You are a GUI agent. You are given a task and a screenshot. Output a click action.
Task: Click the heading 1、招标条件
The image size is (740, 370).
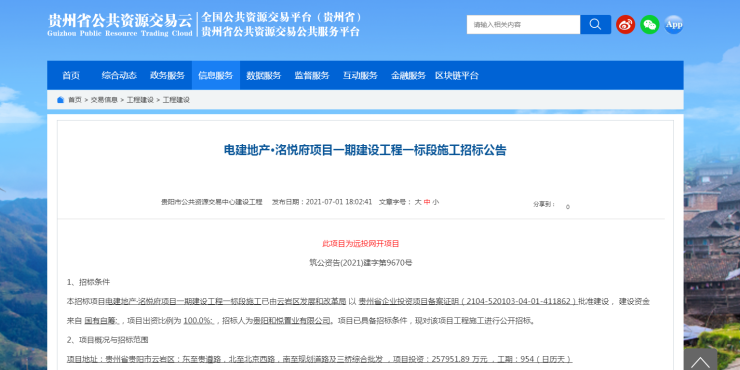[88, 282]
